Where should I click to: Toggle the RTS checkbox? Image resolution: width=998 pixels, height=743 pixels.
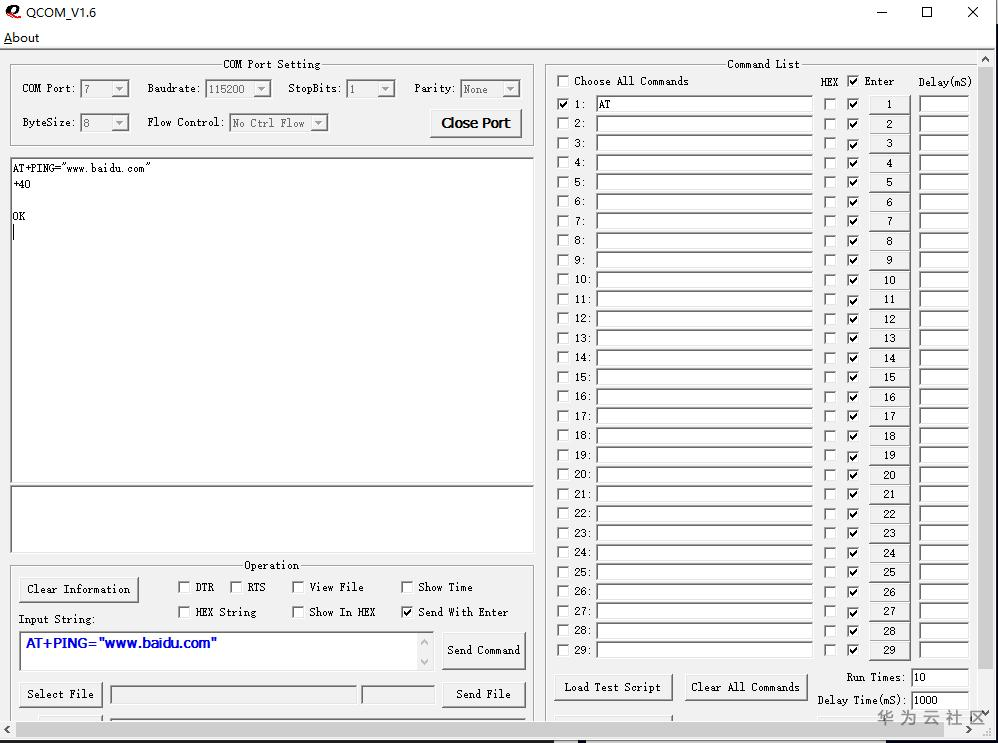[236, 587]
